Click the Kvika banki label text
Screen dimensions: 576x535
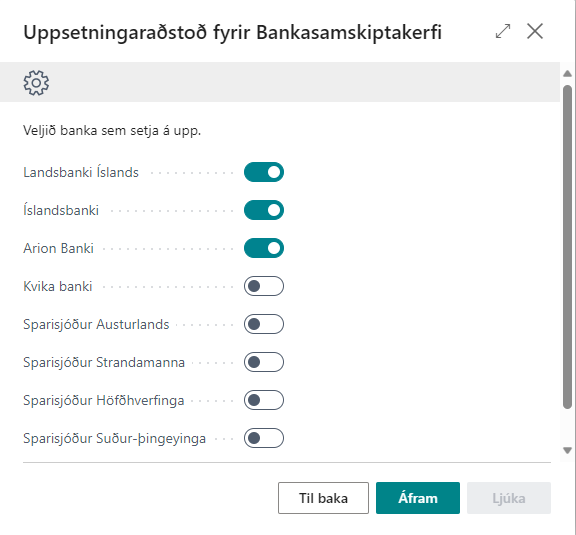click(58, 286)
